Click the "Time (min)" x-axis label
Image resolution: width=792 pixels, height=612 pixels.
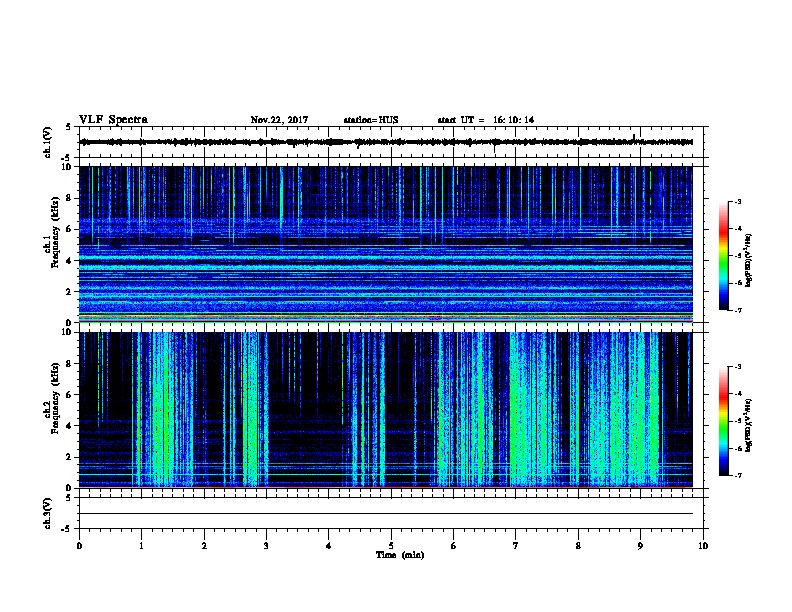pos(400,555)
